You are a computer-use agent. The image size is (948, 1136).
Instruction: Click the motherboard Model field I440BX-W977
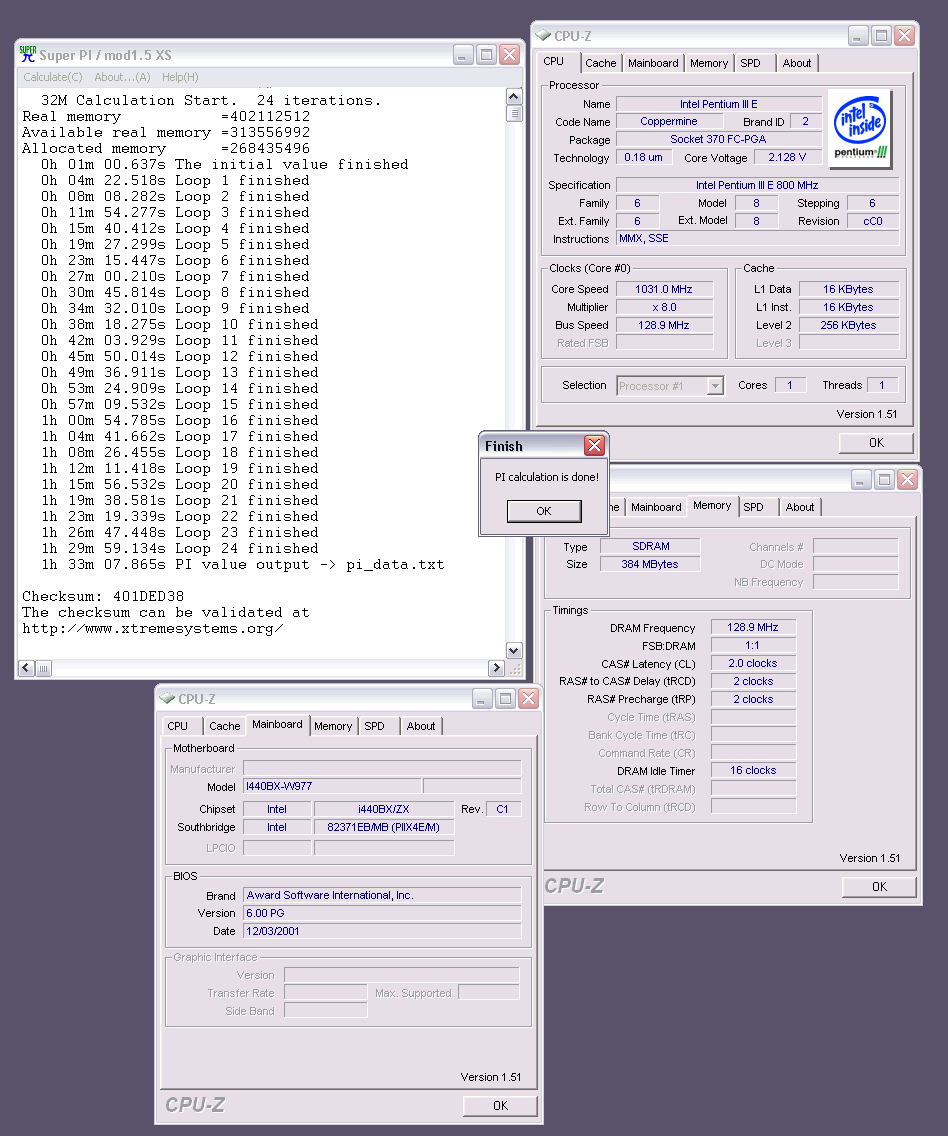[332, 786]
